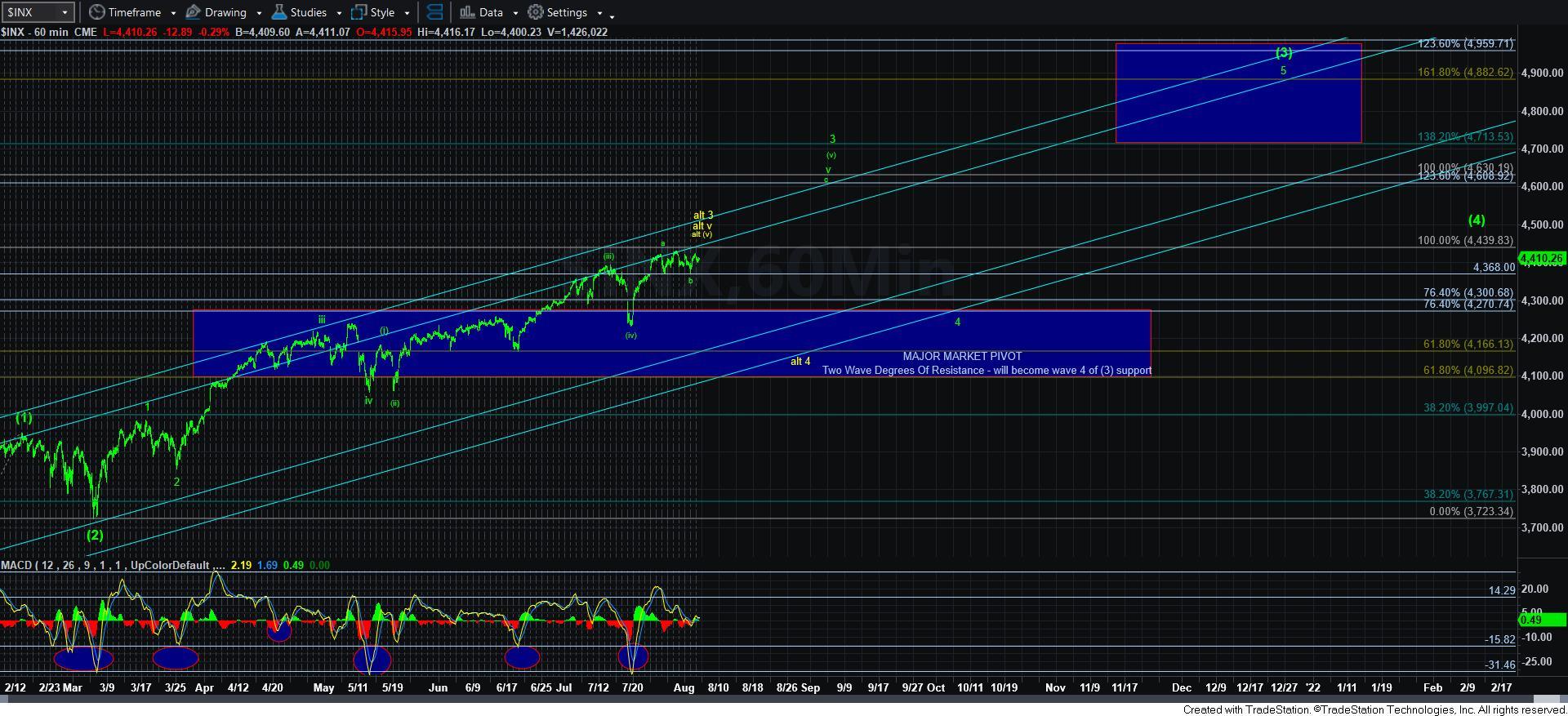Expand the Timeframe dropdown arrow
This screenshot has height=716, width=1568.
pyautogui.click(x=173, y=13)
